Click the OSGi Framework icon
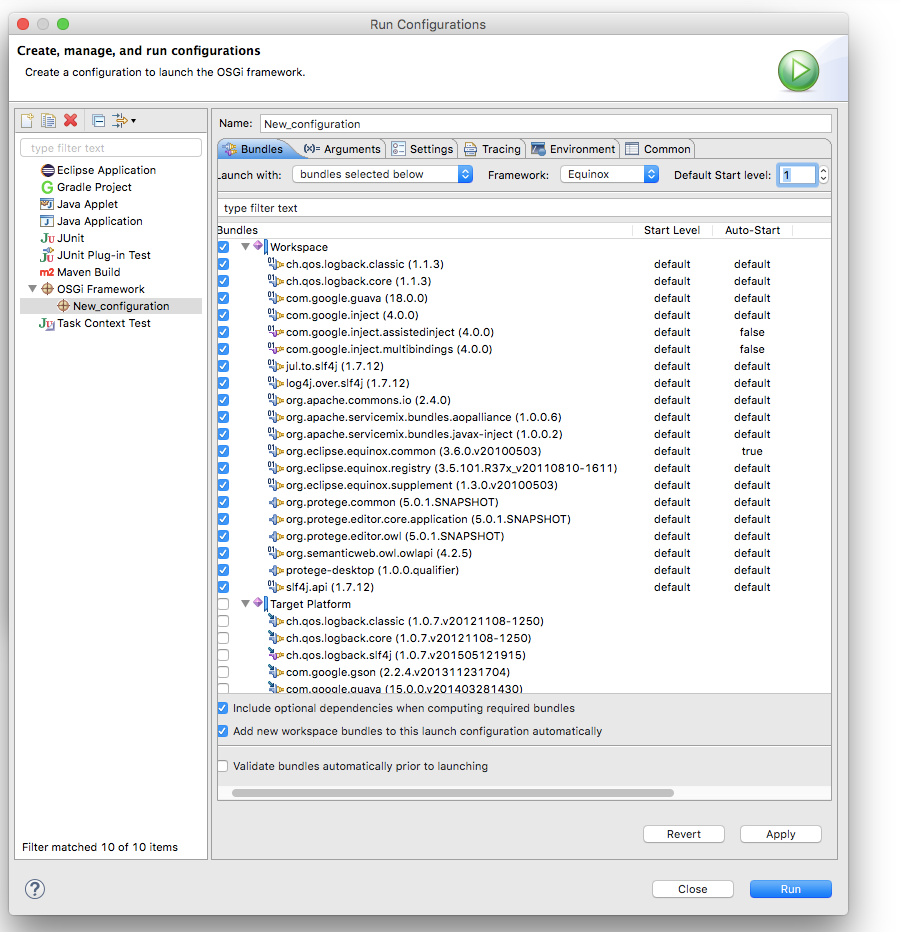This screenshot has height=932, width=900. (x=48, y=289)
